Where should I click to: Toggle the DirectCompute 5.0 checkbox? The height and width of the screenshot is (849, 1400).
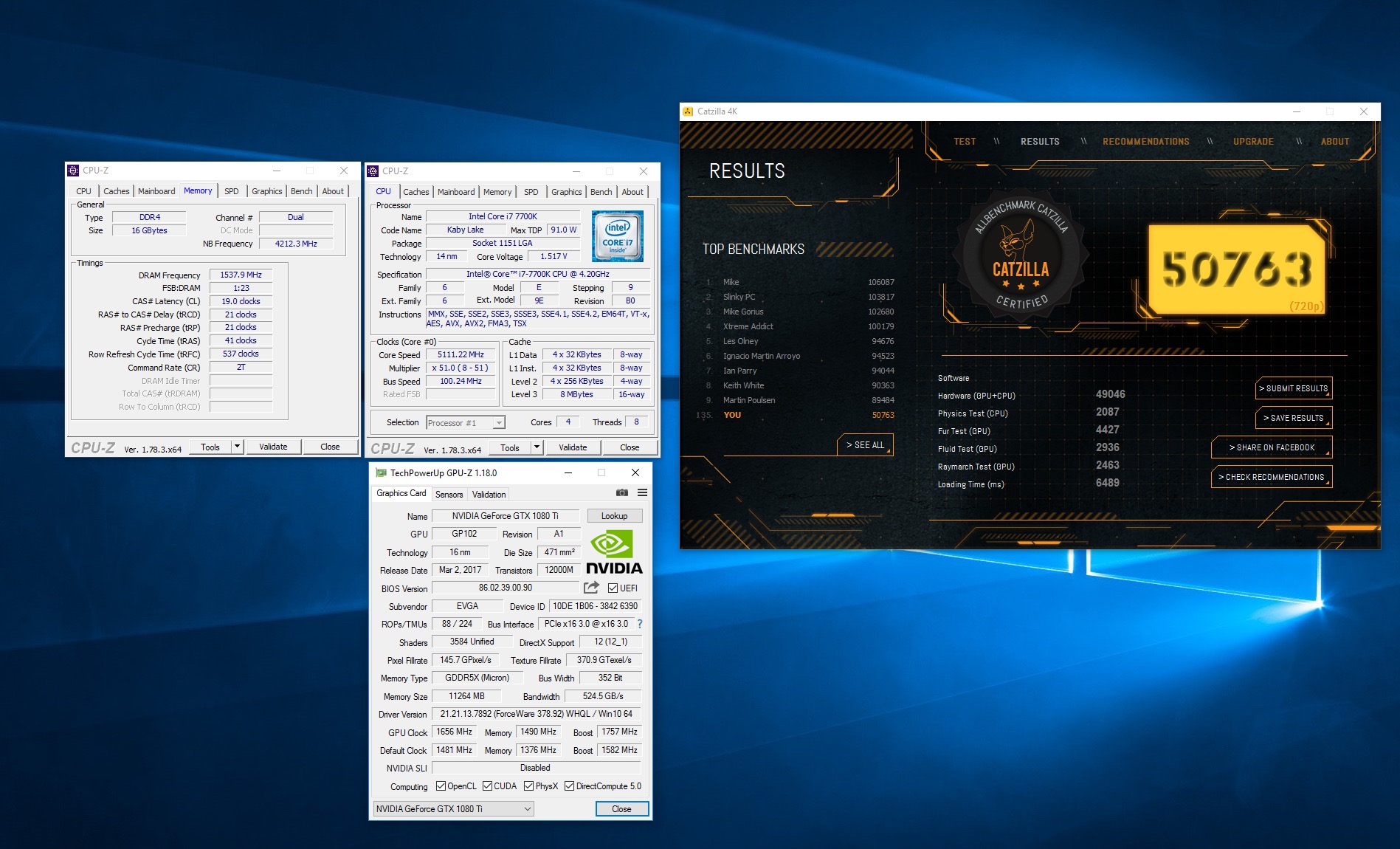click(x=569, y=786)
